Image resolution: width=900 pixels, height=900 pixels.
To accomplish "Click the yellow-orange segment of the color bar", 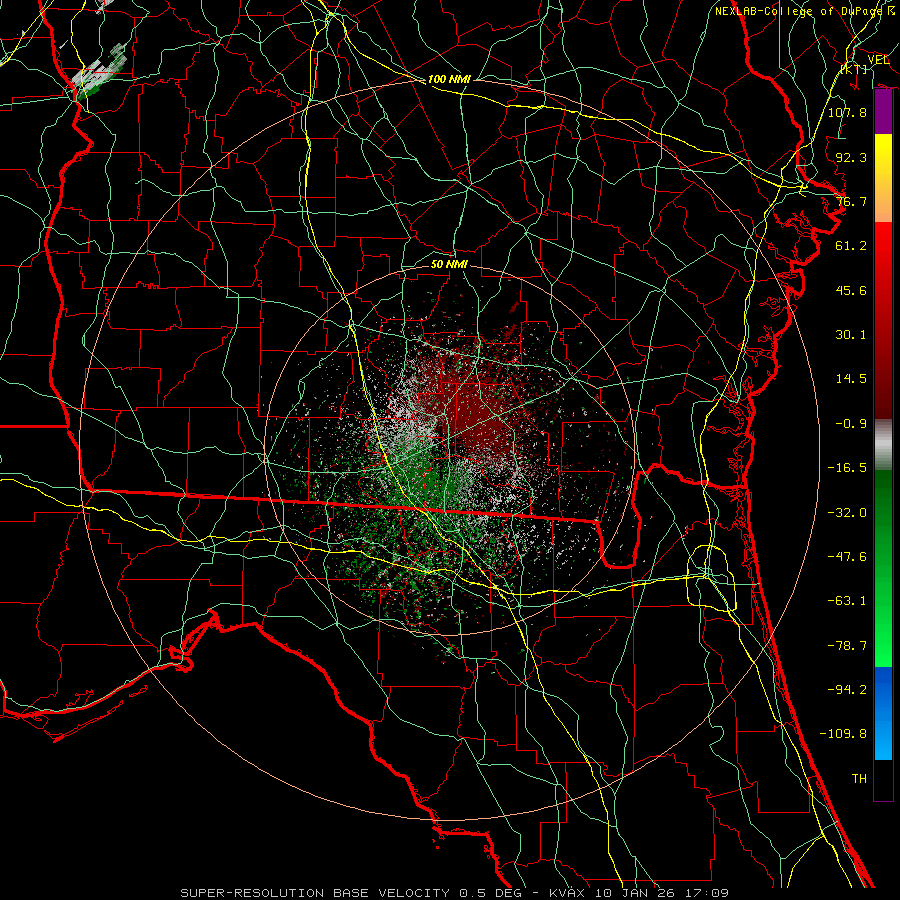I will point(883,178).
